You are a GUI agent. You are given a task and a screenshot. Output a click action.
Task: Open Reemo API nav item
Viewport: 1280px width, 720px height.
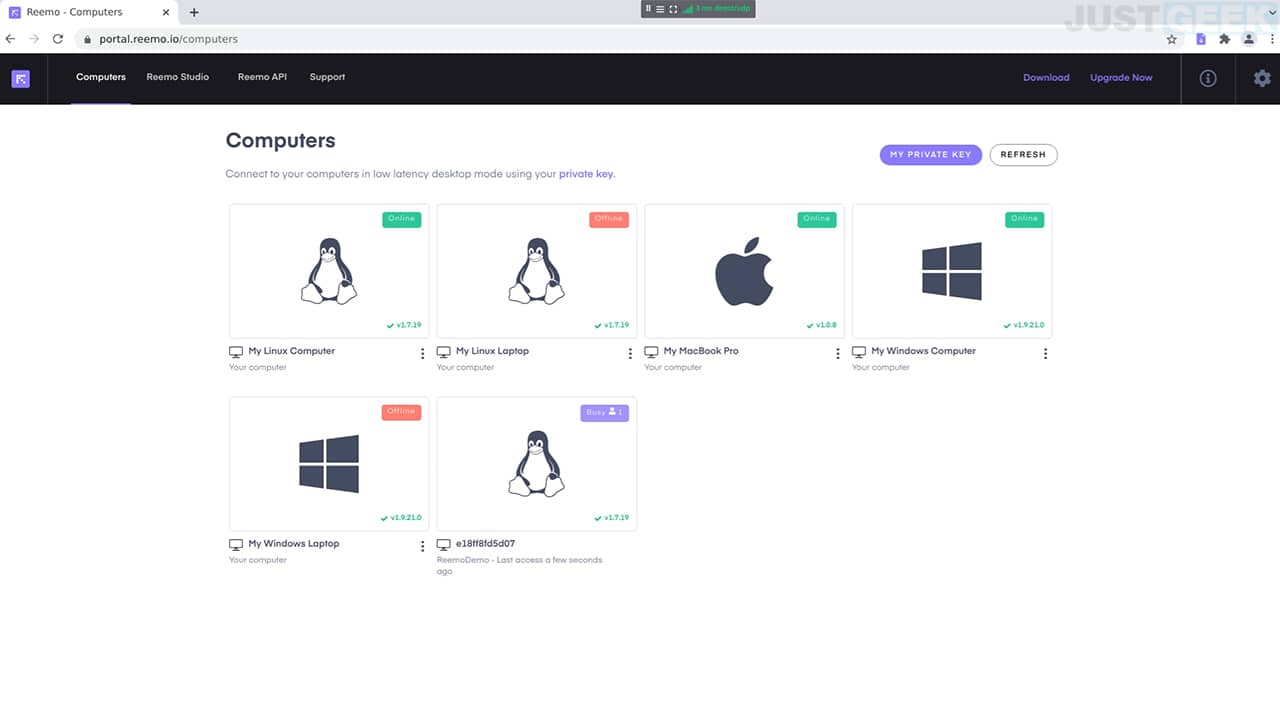pos(262,77)
